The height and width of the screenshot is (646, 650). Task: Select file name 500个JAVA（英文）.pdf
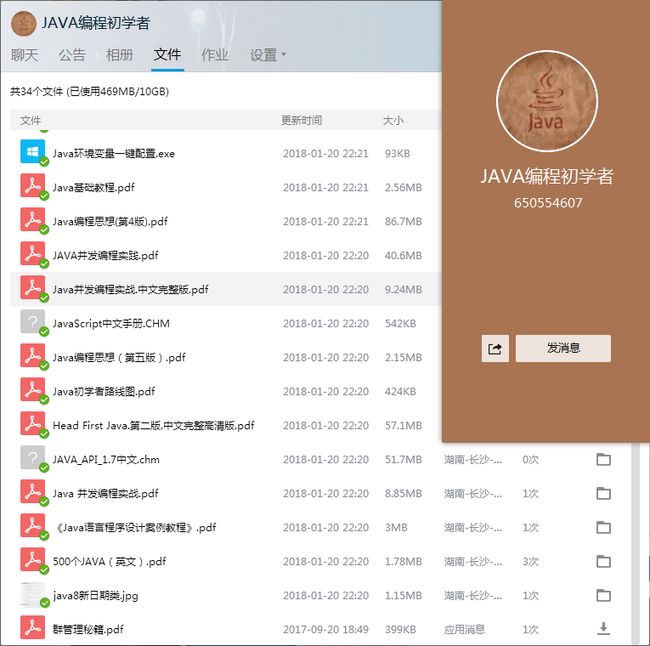[x=109, y=561]
